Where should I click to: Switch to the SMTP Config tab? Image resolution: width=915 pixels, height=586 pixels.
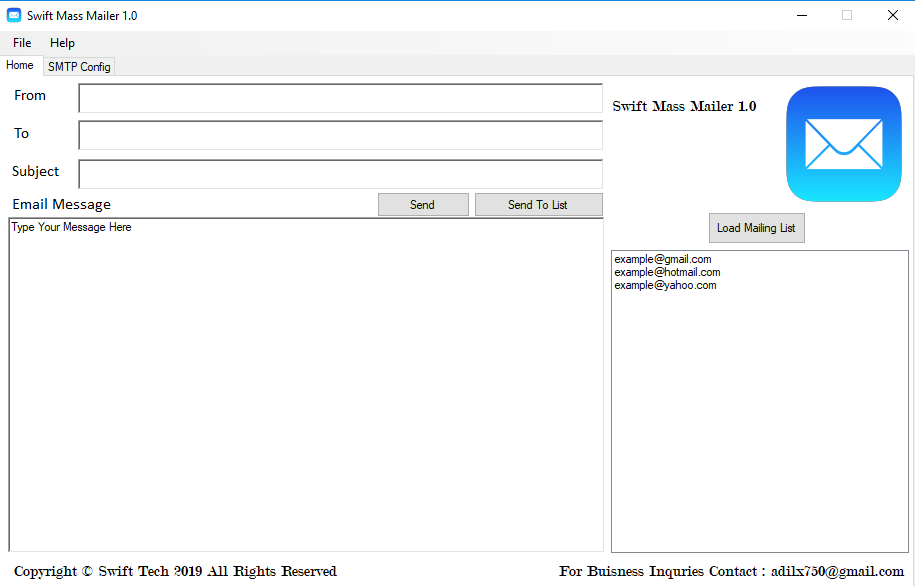pyautogui.click(x=79, y=67)
